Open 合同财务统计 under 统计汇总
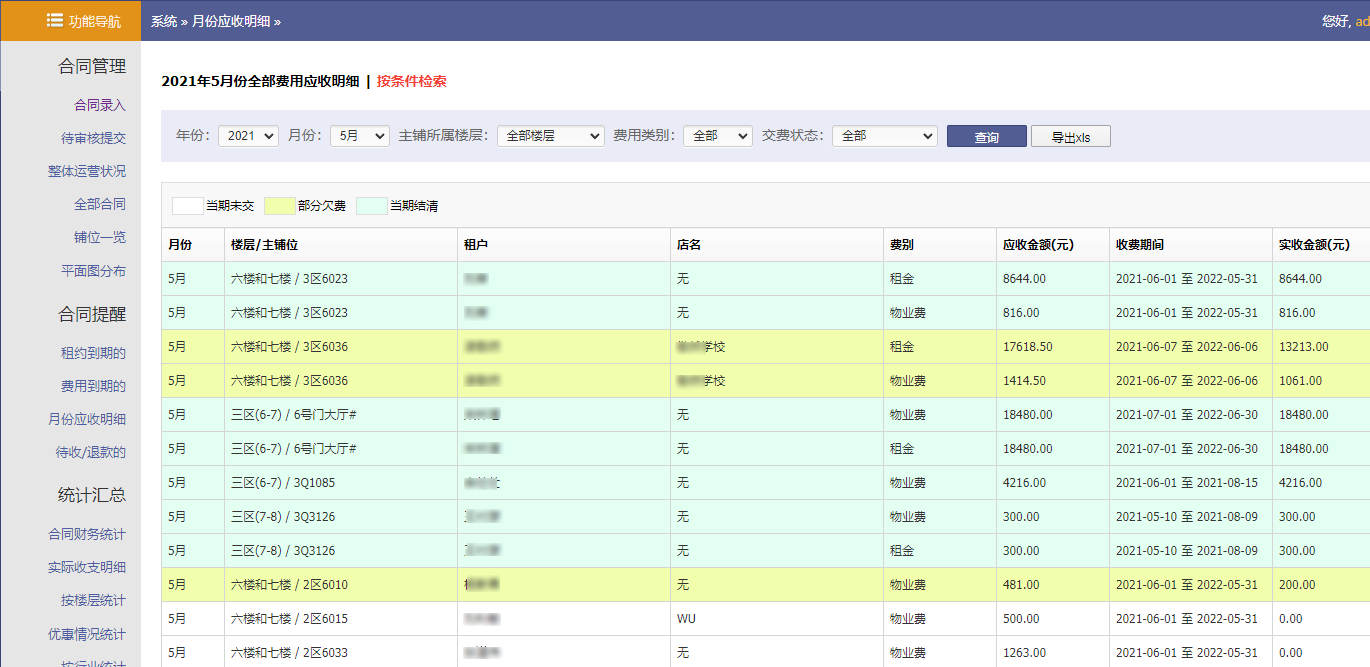This screenshot has width=1370, height=667. coord(87,534)
